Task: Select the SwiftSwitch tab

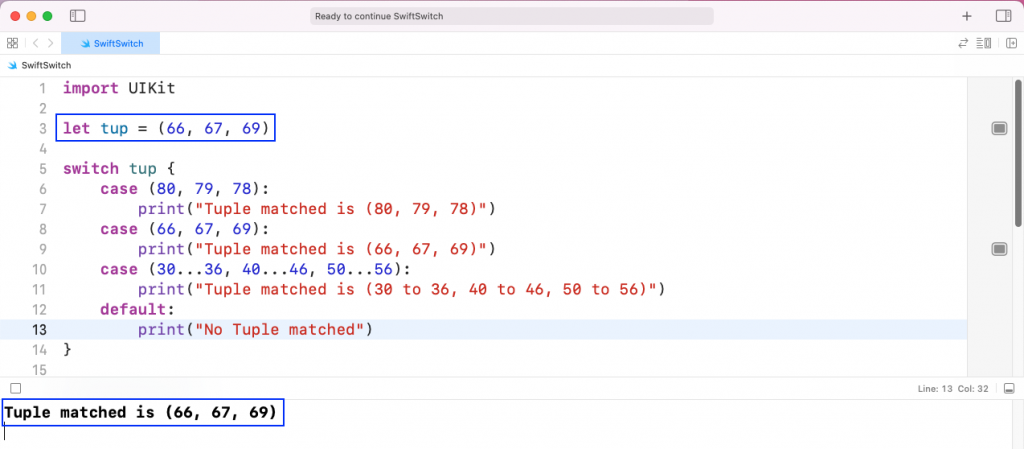Action: (110, 43)
